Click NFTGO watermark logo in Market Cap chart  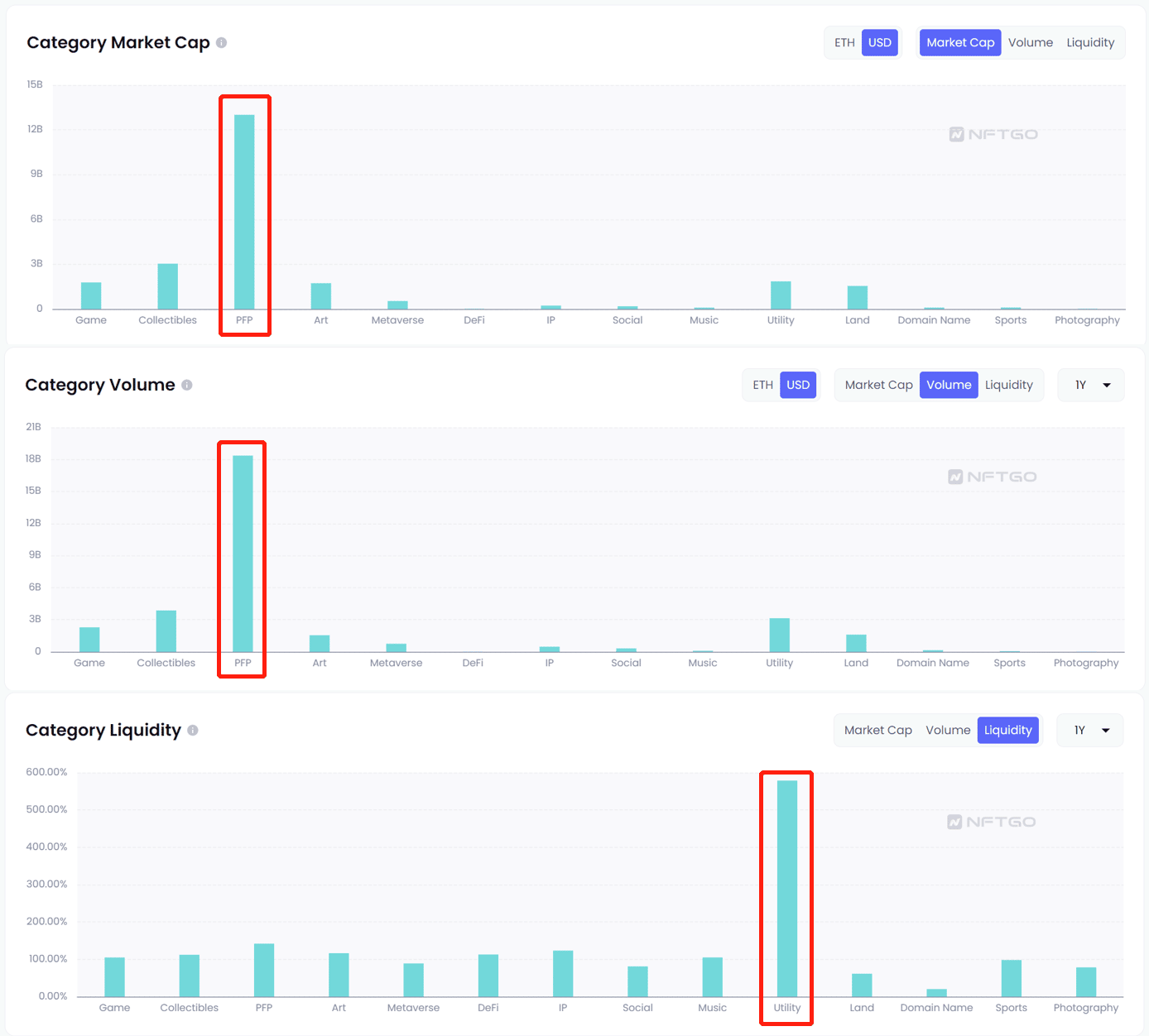(993, 134)
